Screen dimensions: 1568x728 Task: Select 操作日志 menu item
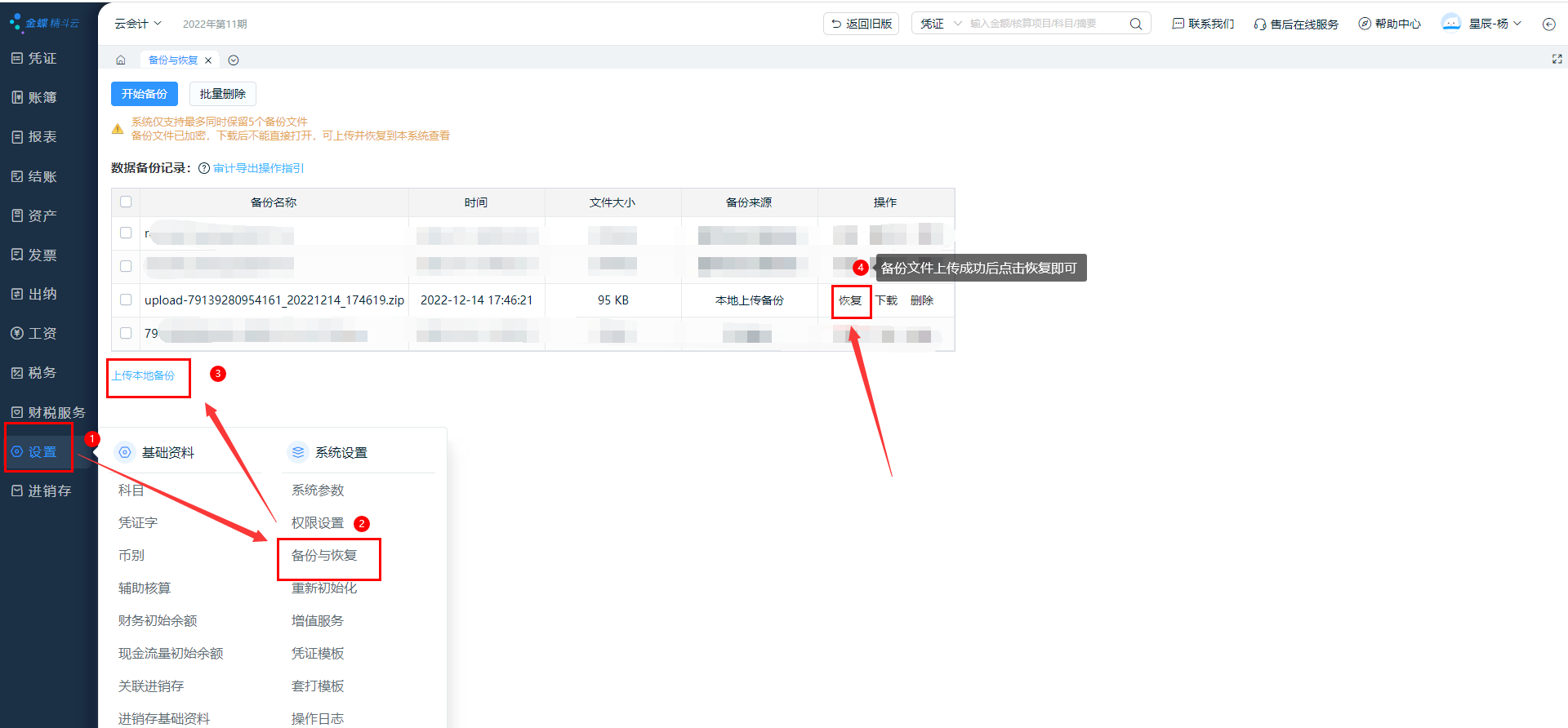(x=318, y=718)
